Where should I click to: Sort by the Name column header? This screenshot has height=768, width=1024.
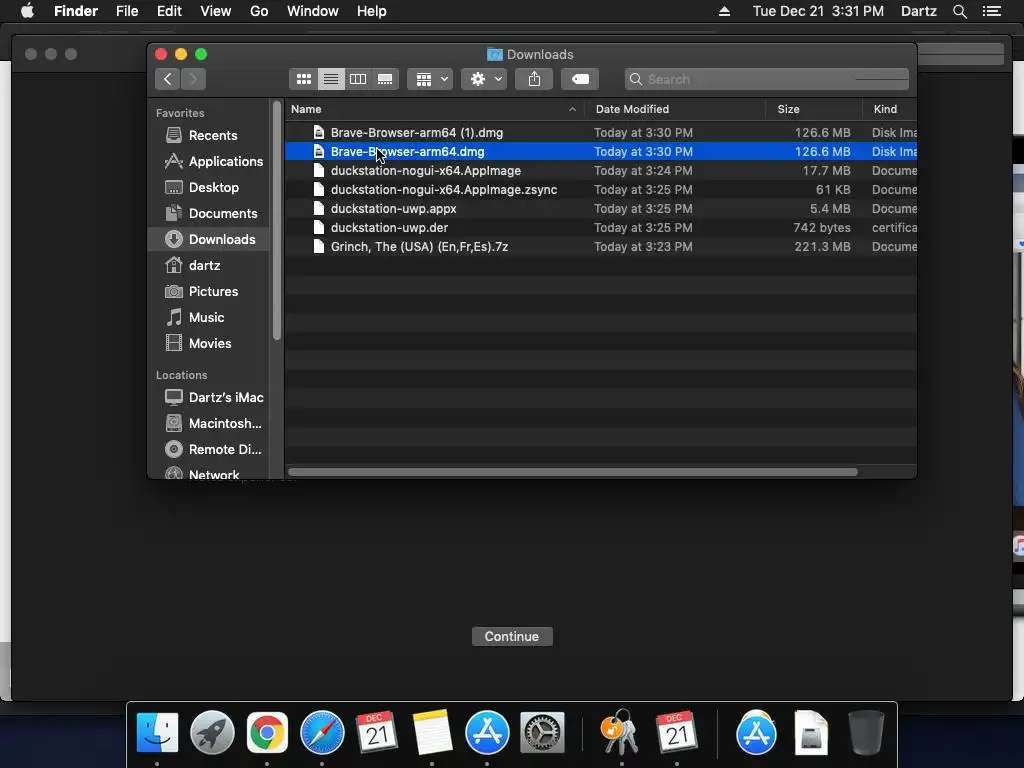point(434,109)
